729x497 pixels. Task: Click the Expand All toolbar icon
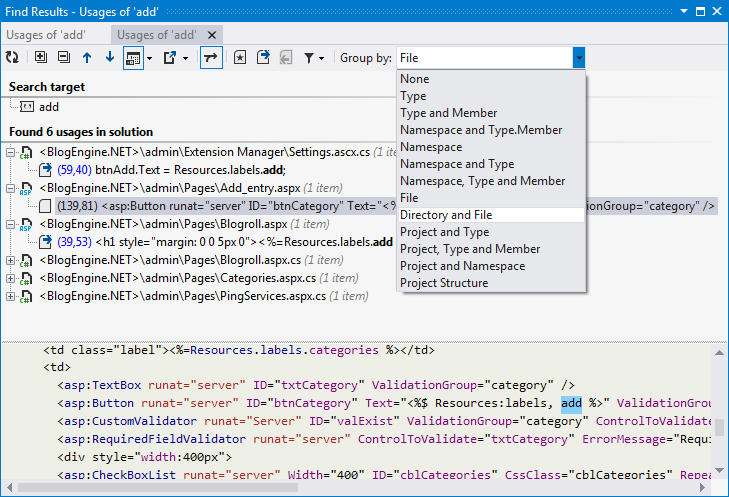tap(41, 59)
